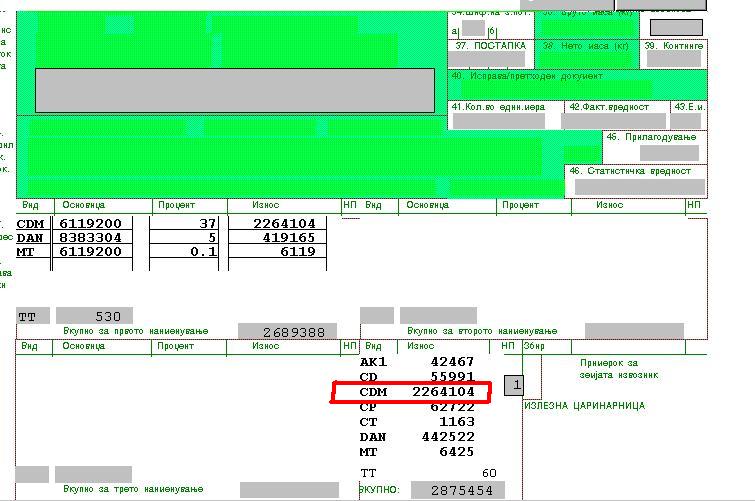Click the MT Процент cell showing 0.1

(186, 252)
